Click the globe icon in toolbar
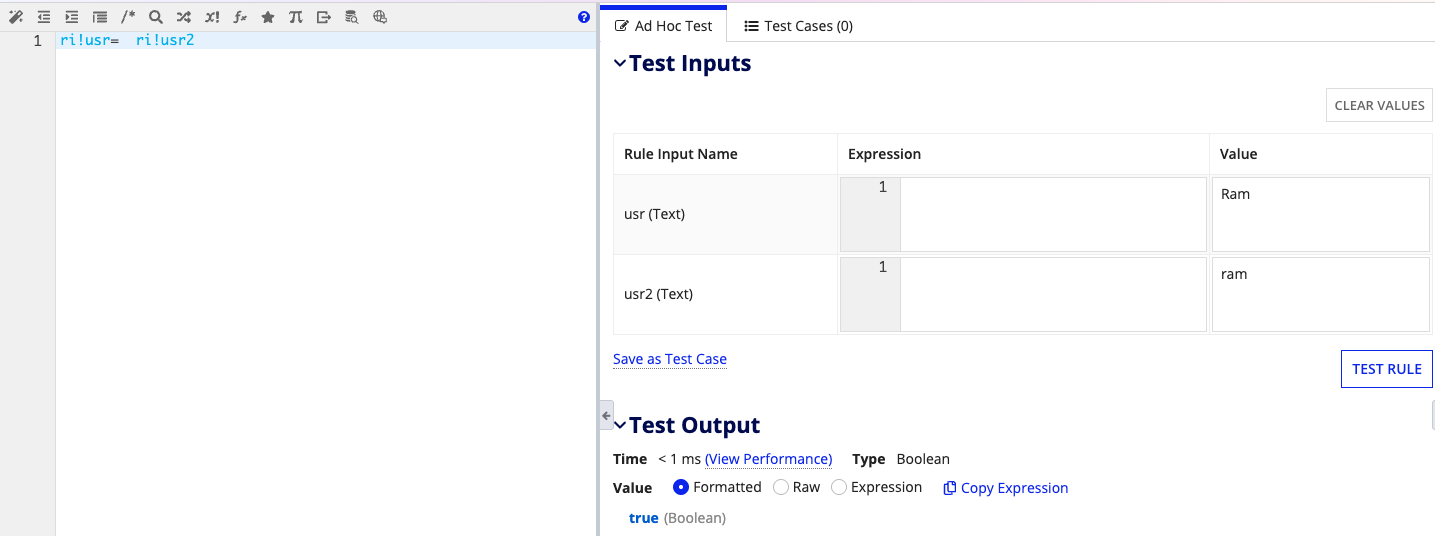 pos(380,17)
